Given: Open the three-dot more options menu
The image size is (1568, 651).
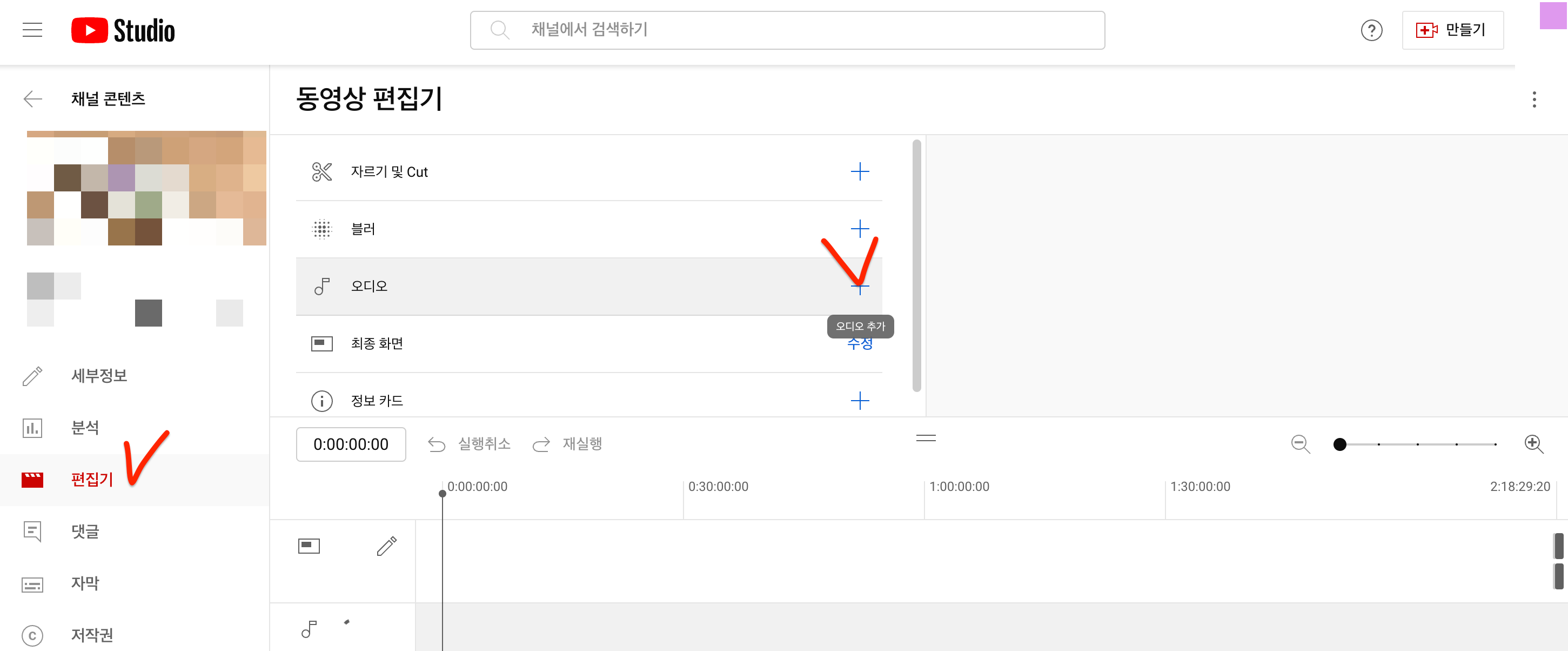Looking at the screenshot, I should pos(1533,99).
